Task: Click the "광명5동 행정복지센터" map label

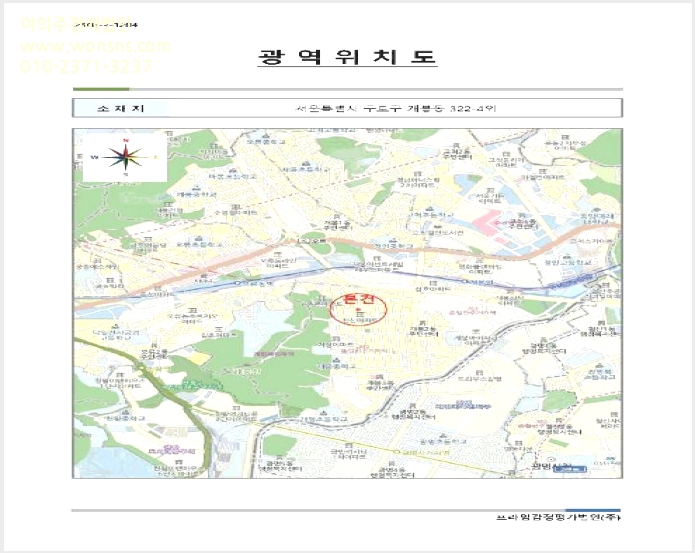Action: pyautogui.click(x=280, y=465)
